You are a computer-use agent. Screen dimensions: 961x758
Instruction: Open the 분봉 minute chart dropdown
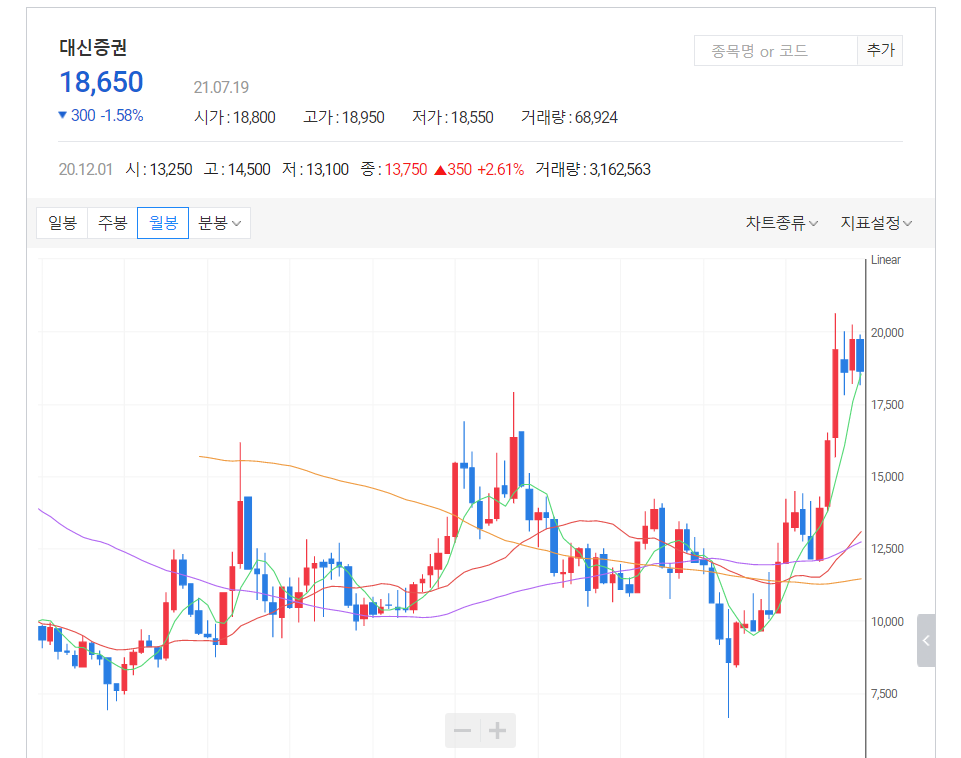pos(219,223)
